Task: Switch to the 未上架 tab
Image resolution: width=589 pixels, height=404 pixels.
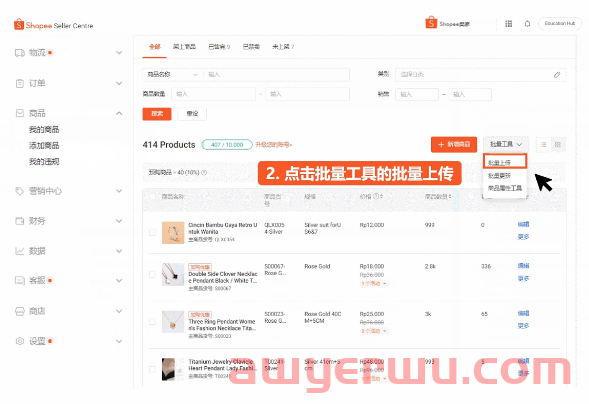Action: [283, 47]
